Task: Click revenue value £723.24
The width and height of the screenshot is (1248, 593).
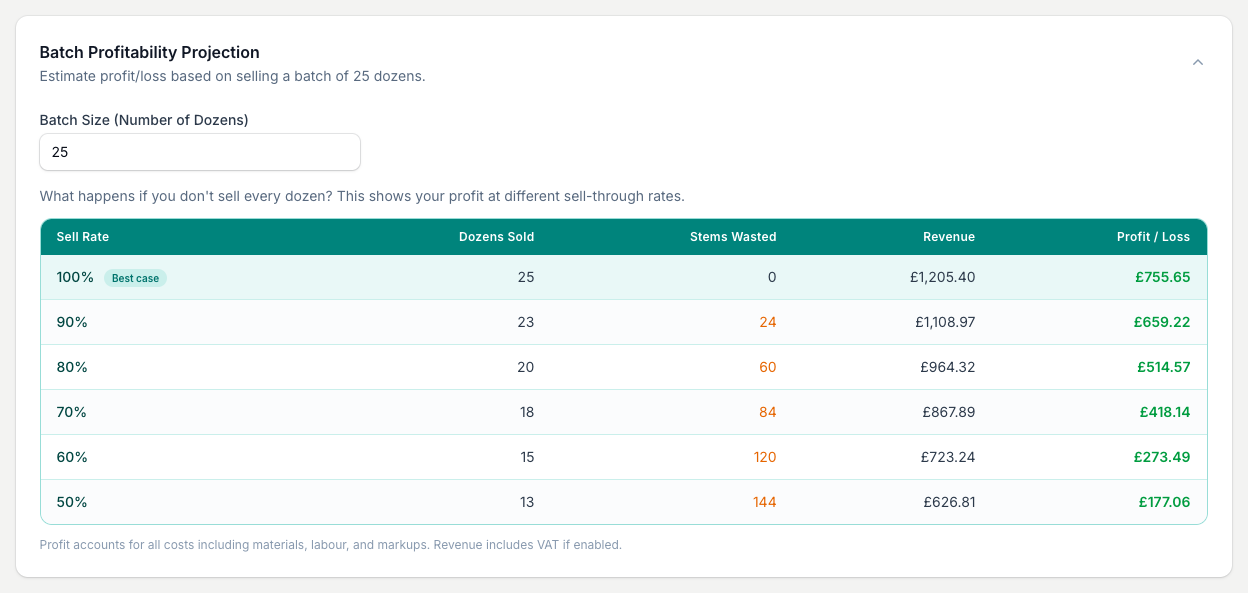Action: (x=948, y=457)
